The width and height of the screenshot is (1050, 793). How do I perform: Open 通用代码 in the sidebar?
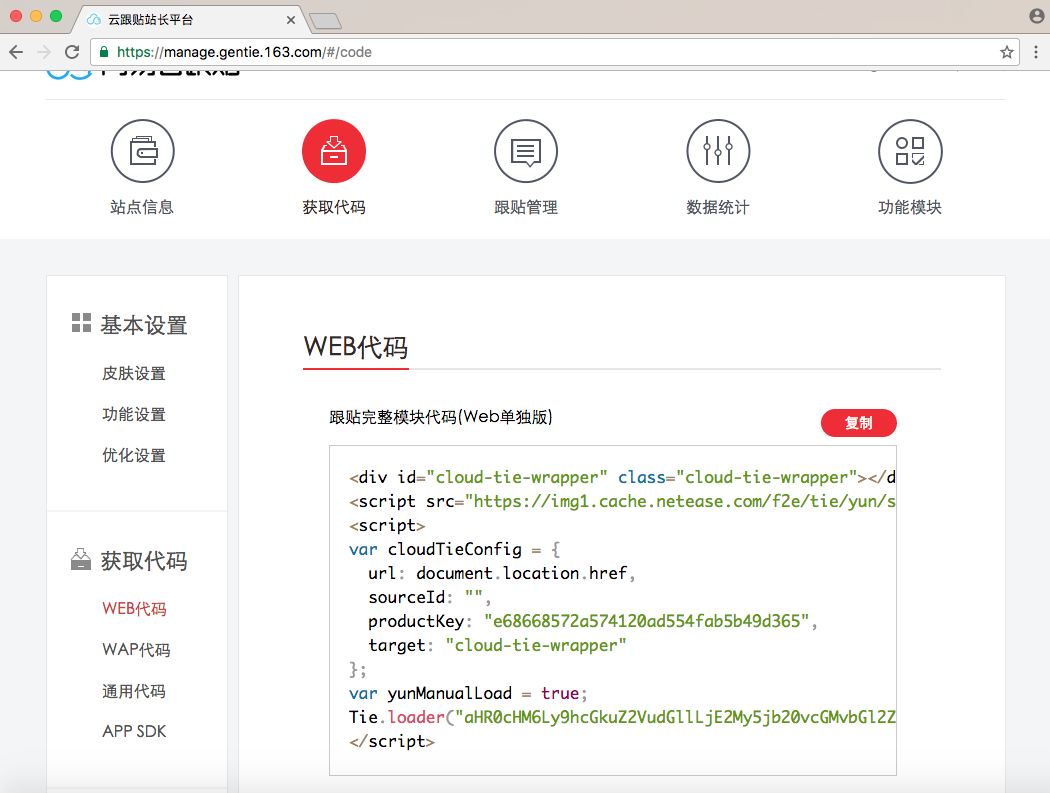coord(134,691)
